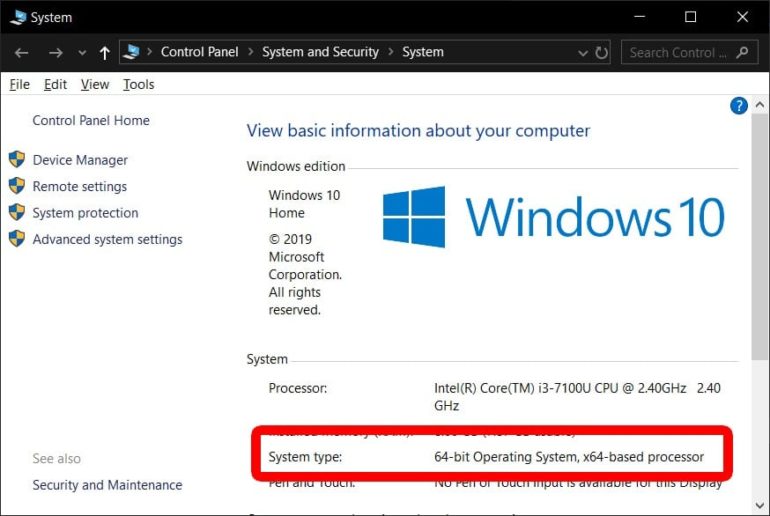Open Advanced system settings
The width and height of the screenshot is (770, 516).
click(108, 240)
